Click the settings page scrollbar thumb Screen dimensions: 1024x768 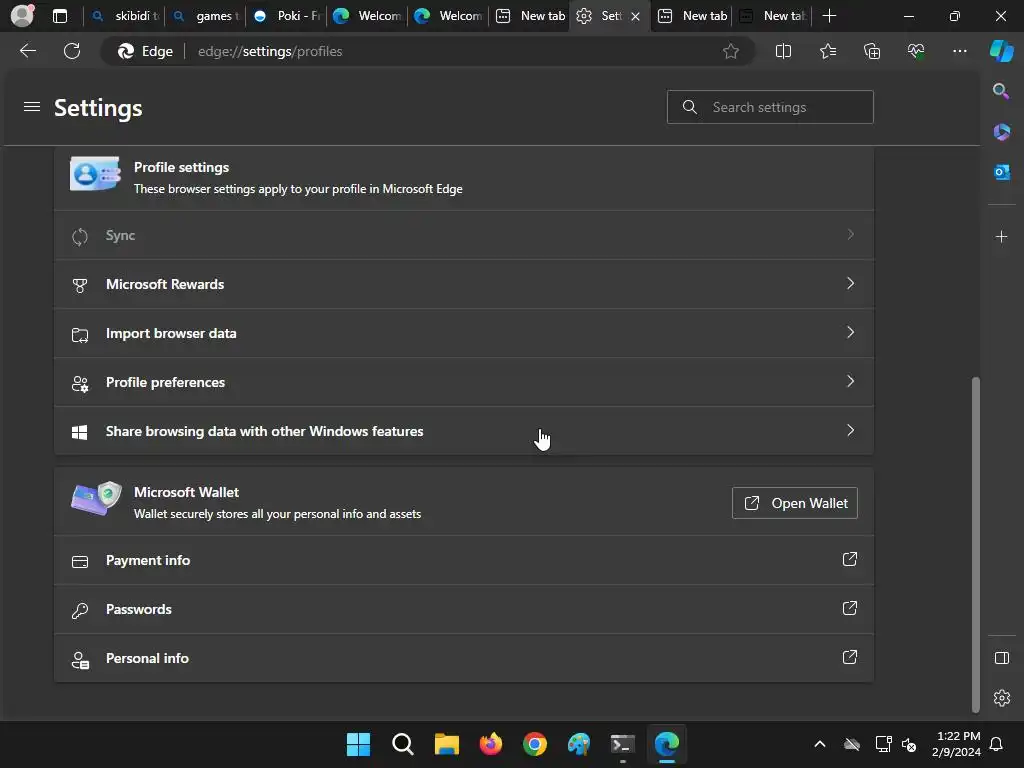[x=976, y=545]
